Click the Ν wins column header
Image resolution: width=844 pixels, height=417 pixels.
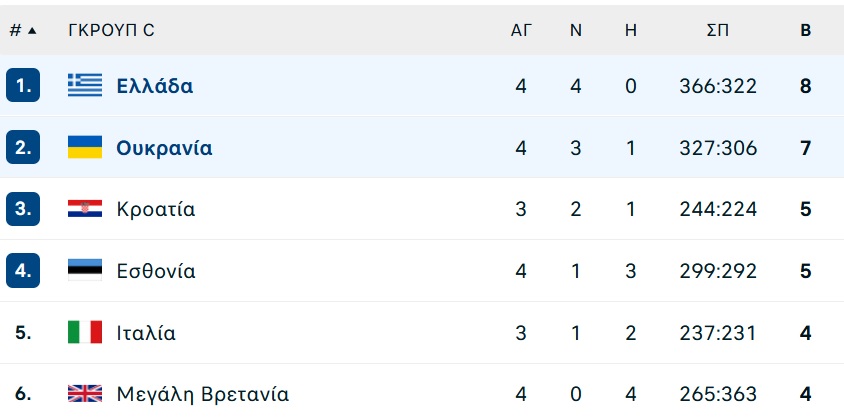click(576, 31)
